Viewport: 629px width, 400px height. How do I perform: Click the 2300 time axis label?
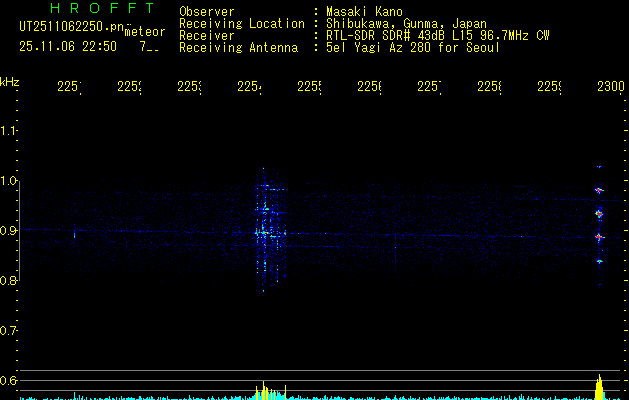point(610,88)
